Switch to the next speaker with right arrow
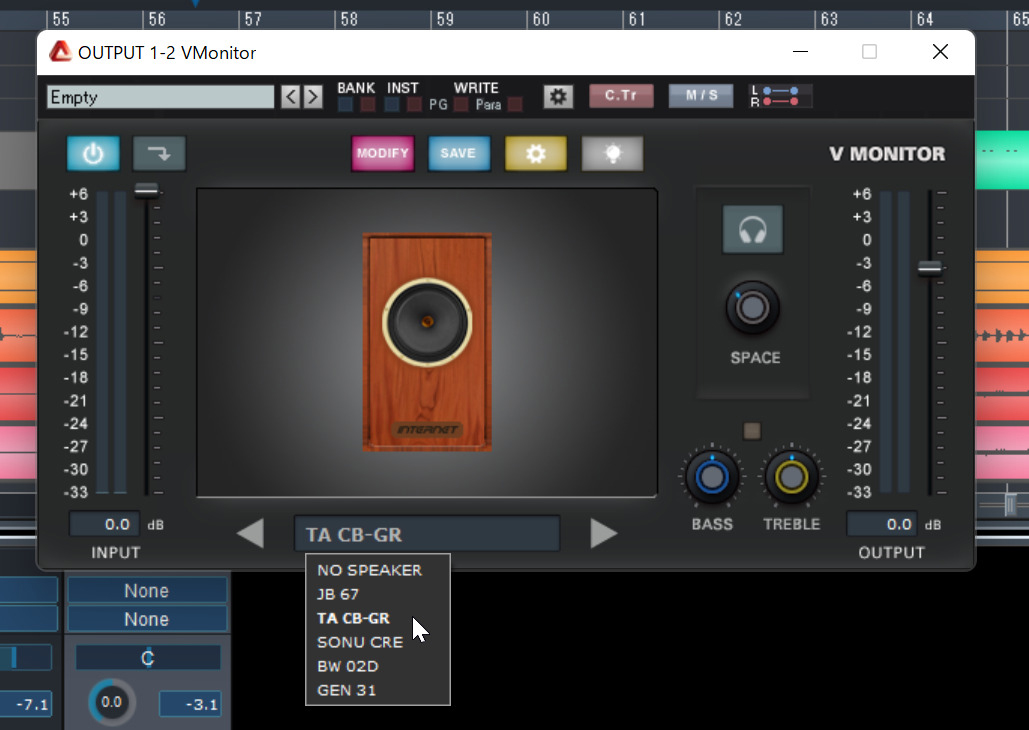Image resolution: width=1029 pixels, height=730 pixels. pyautogui.click(x=603, y=534)
